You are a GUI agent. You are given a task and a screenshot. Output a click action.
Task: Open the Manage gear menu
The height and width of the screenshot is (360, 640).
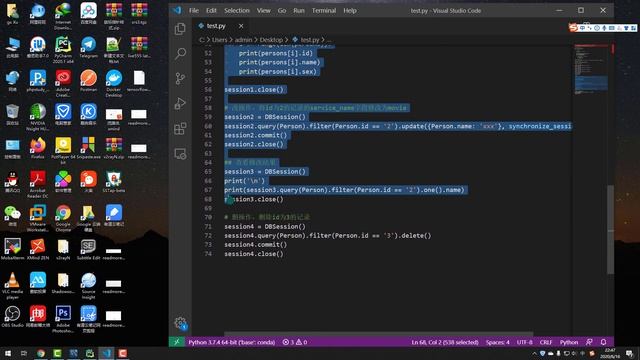(x=180, y=323)
